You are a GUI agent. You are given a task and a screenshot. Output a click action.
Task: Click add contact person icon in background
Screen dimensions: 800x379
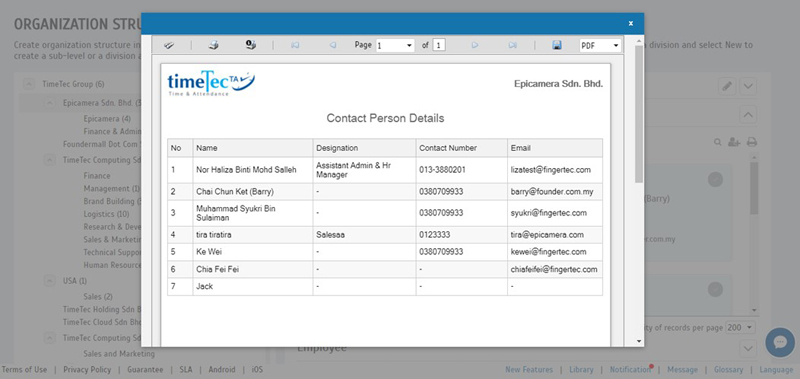pos(734,142)
